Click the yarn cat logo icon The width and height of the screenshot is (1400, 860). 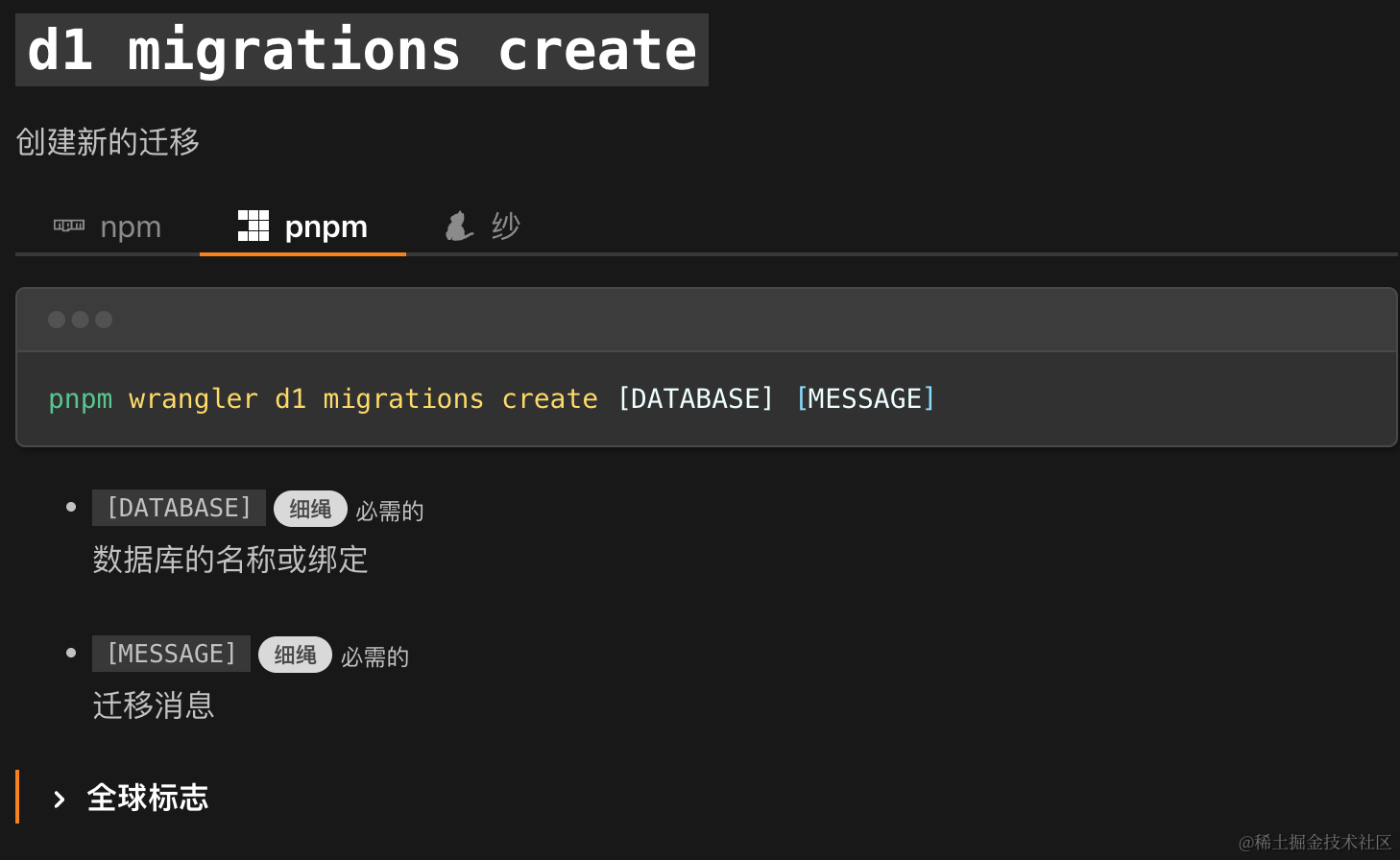tap(460, 226)
